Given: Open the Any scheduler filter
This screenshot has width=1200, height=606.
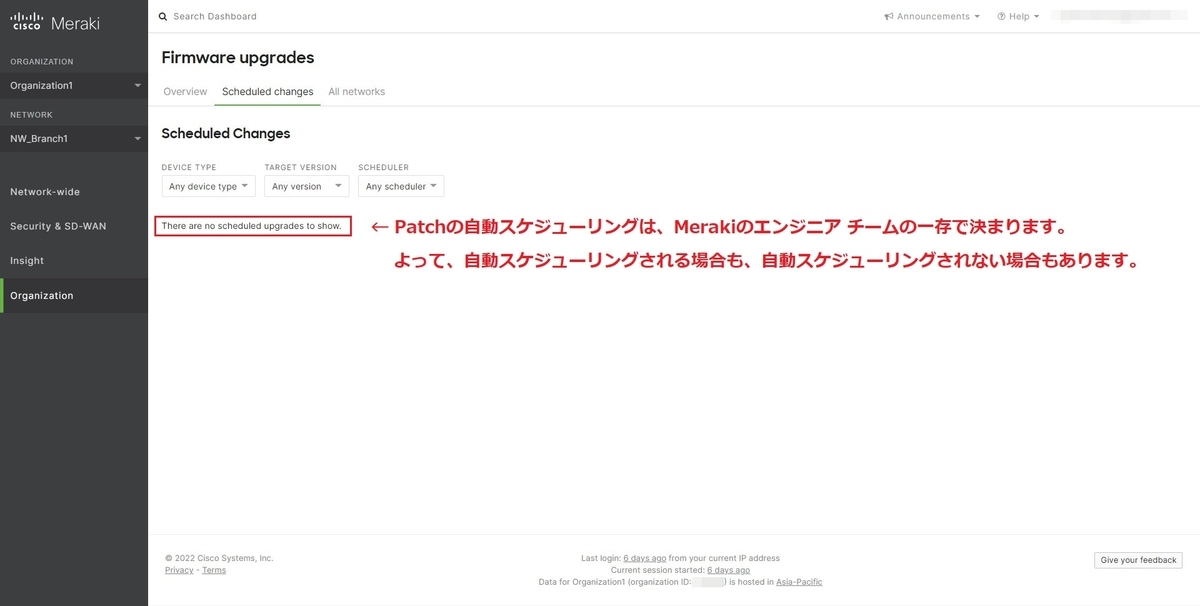Looking at the screenshot, I should (x=401, y=186).
